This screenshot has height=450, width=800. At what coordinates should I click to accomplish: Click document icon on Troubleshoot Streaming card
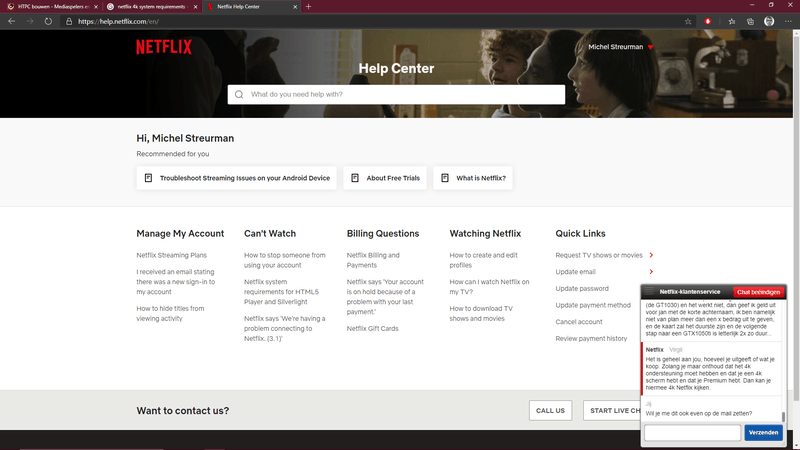(148, 178)
